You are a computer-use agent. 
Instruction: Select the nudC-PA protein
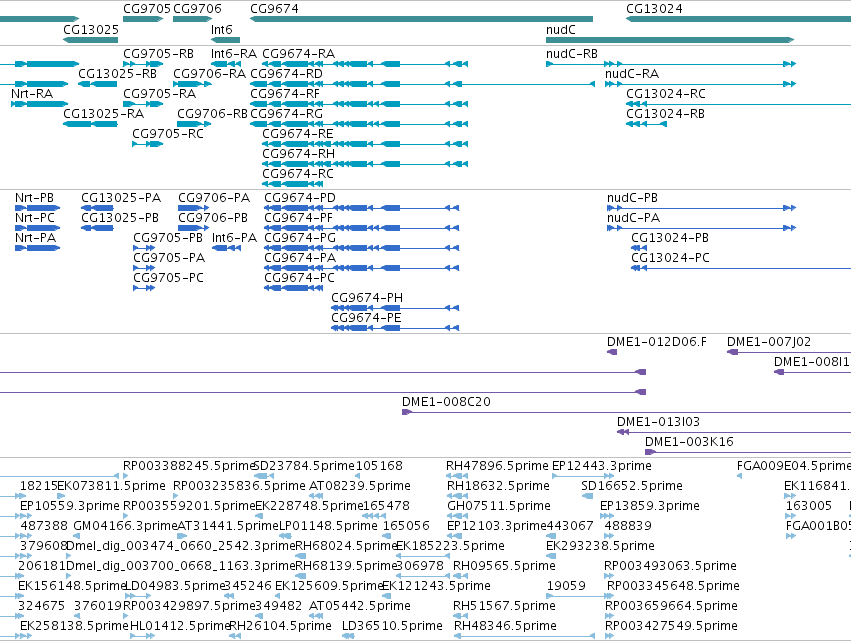(x=633, y=218)
